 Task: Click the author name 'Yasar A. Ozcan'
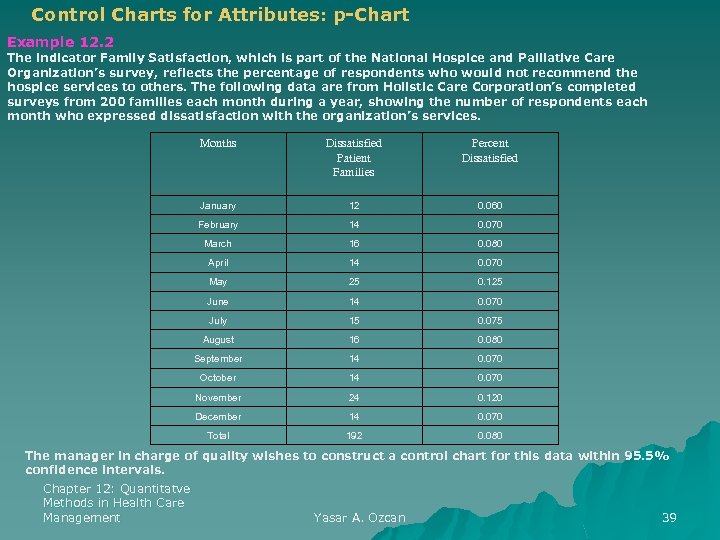(x=359, y=518)
